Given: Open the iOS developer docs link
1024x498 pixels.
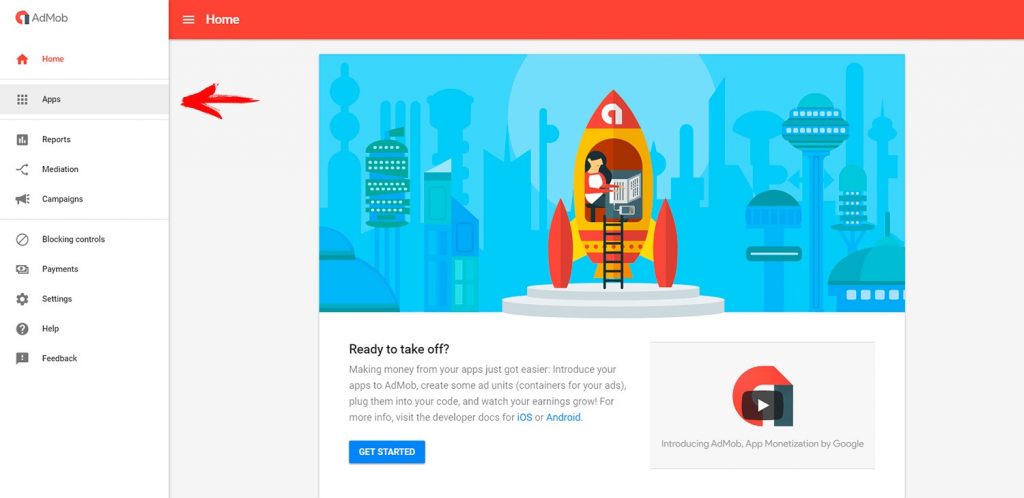Looking at the screenshot, I should [524, 418].
